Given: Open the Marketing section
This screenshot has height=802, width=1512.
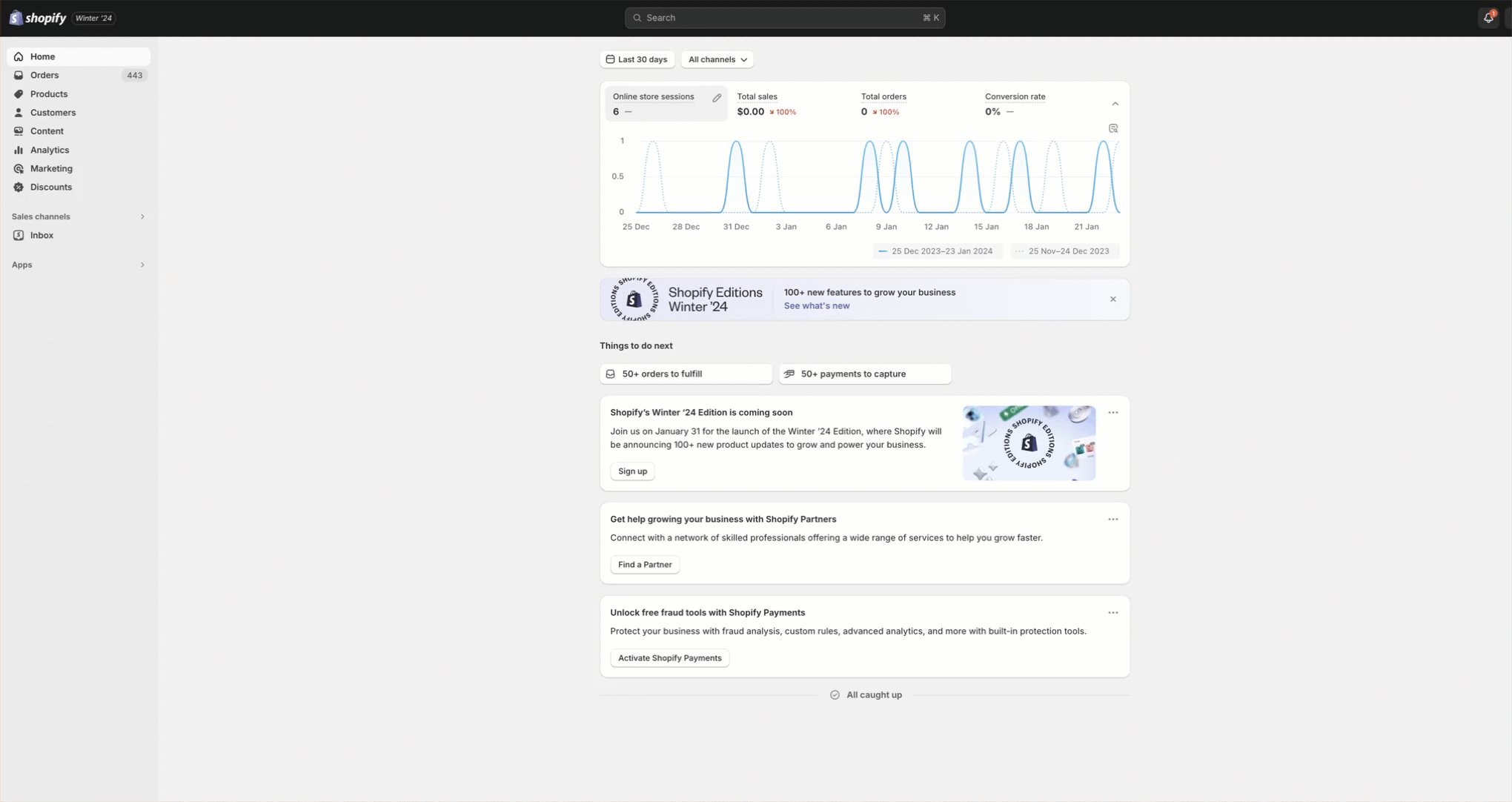Looking at the screenshot, I should tap(79, 168).
